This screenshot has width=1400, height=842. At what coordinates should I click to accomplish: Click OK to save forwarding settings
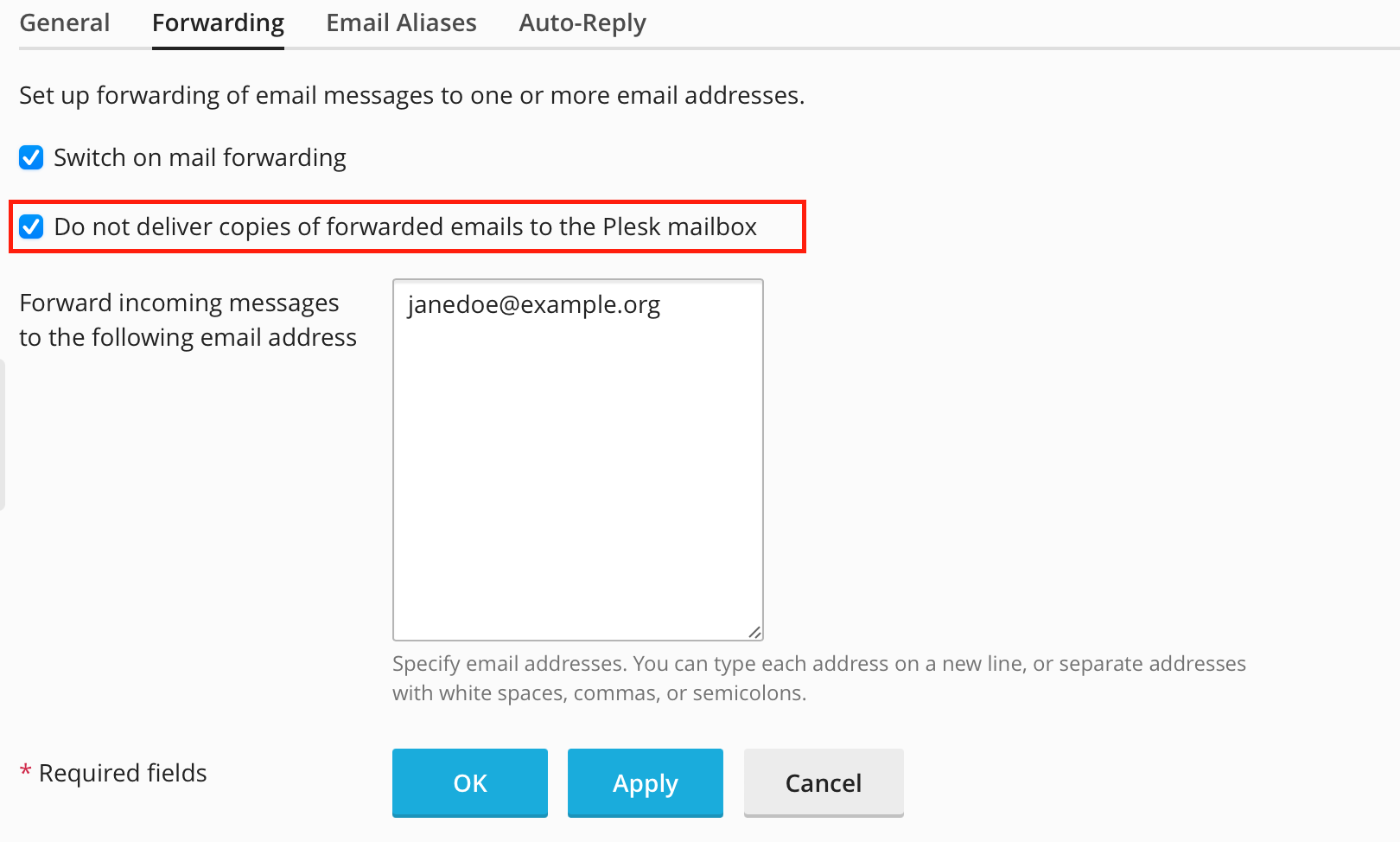pyautogui.click(x=470, y=782)
